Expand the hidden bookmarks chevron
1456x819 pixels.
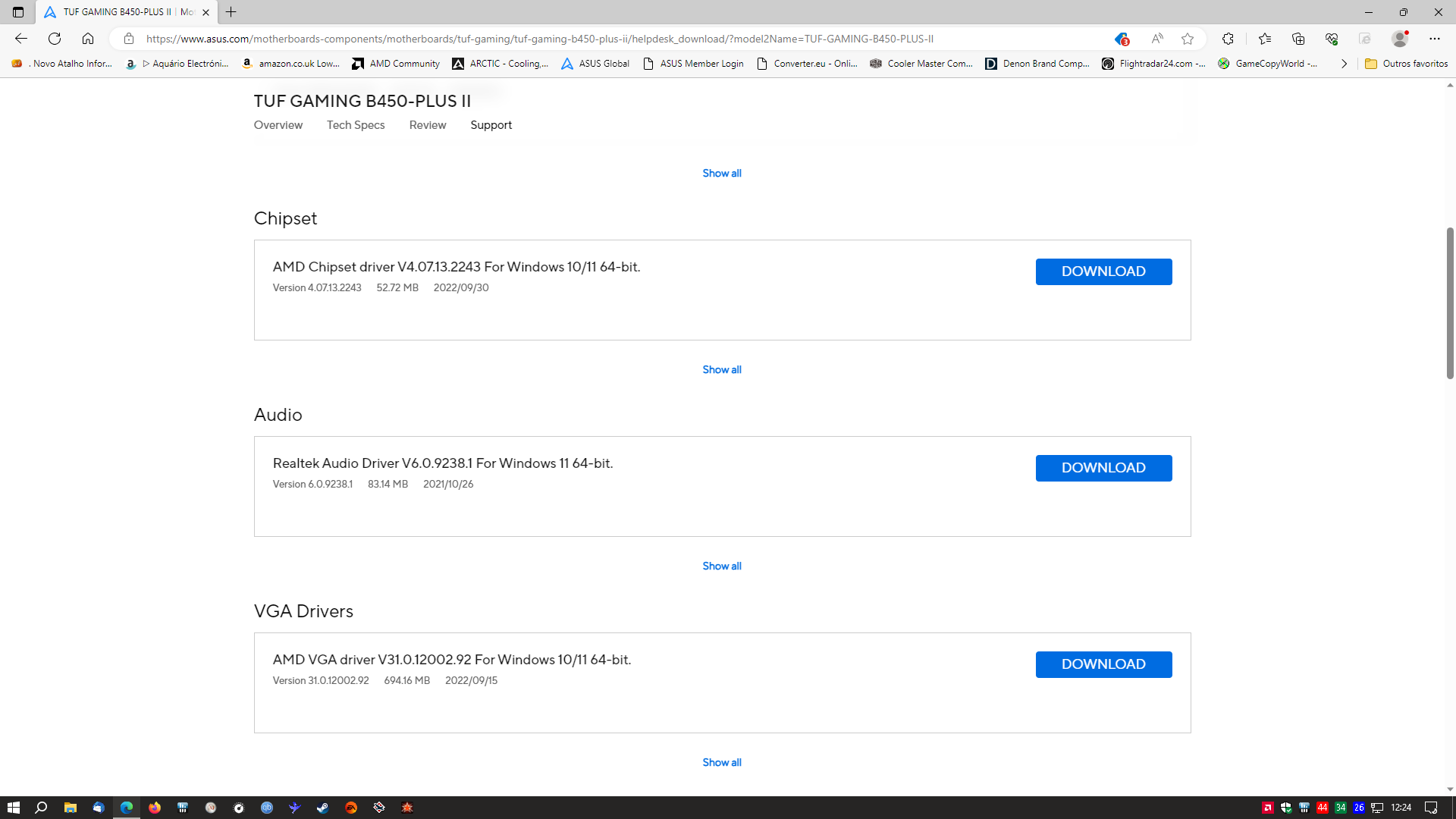click(1344, 64)
